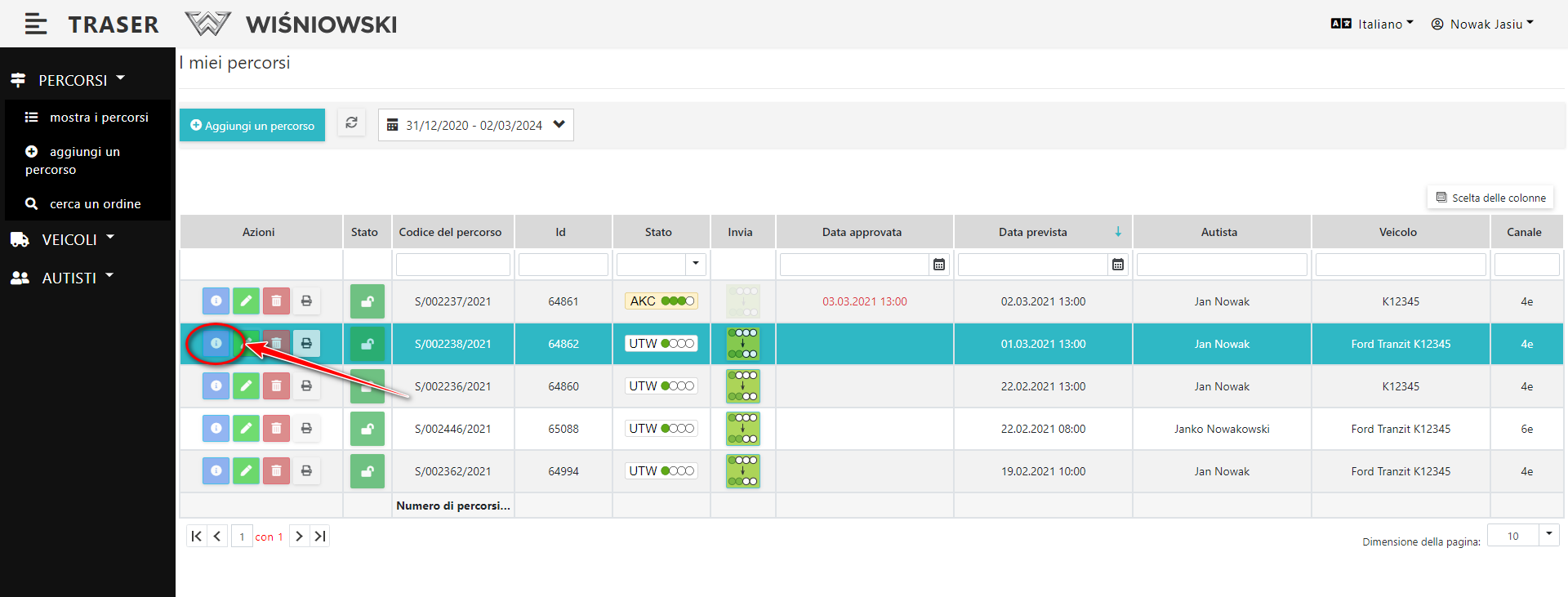Viewport: 1568px width, 597px height.
Task: Delete route S/002236/2021 using the trash icon
Action: (276, 386)
